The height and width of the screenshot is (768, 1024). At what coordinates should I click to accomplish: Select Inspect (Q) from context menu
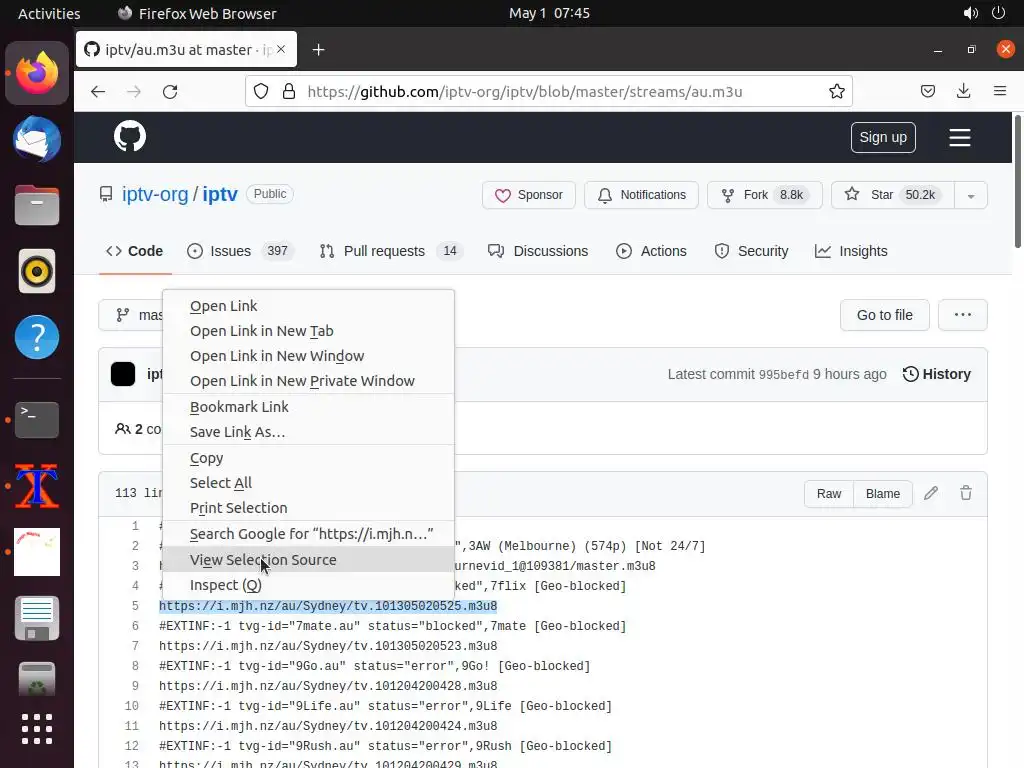[x=308, y=585]
